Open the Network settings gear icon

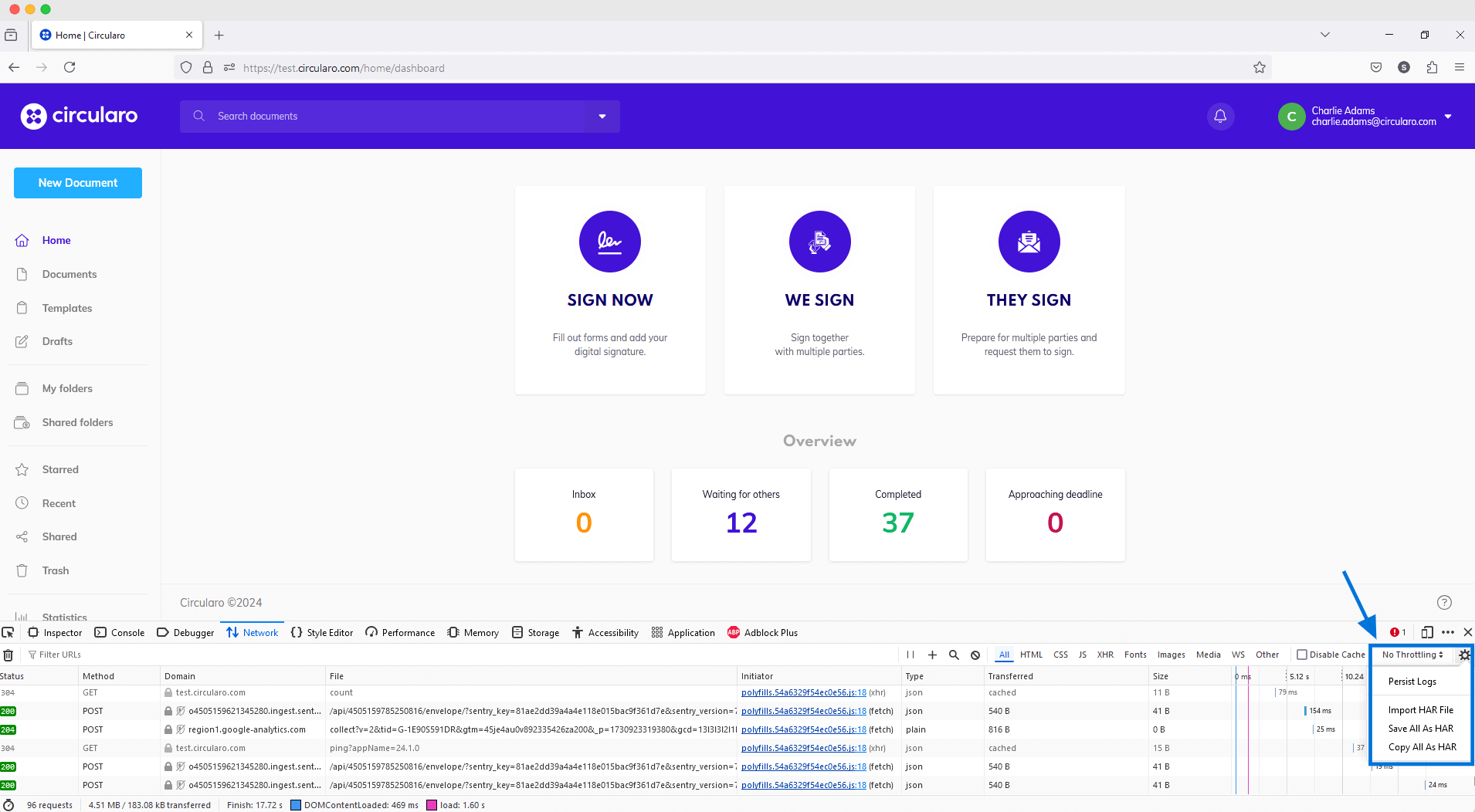coord(1464,655)
